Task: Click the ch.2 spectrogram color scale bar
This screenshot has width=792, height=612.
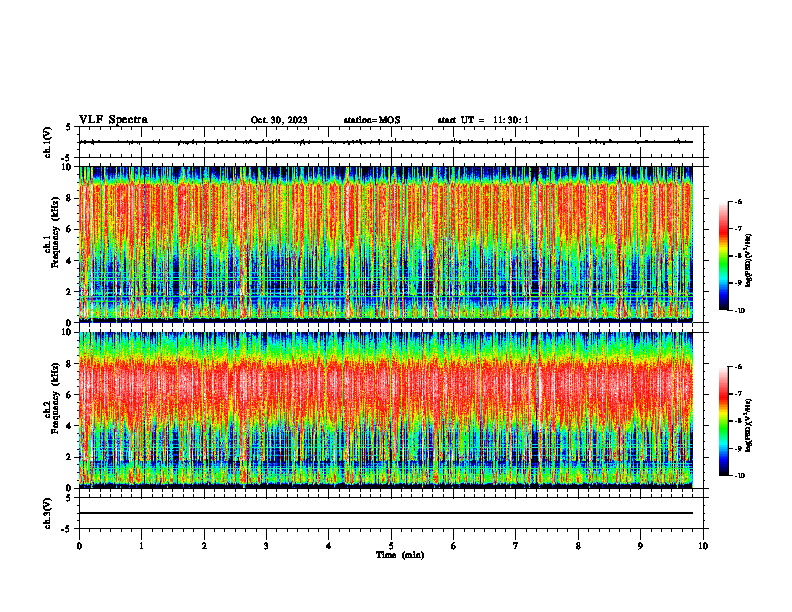Action: 724,421
